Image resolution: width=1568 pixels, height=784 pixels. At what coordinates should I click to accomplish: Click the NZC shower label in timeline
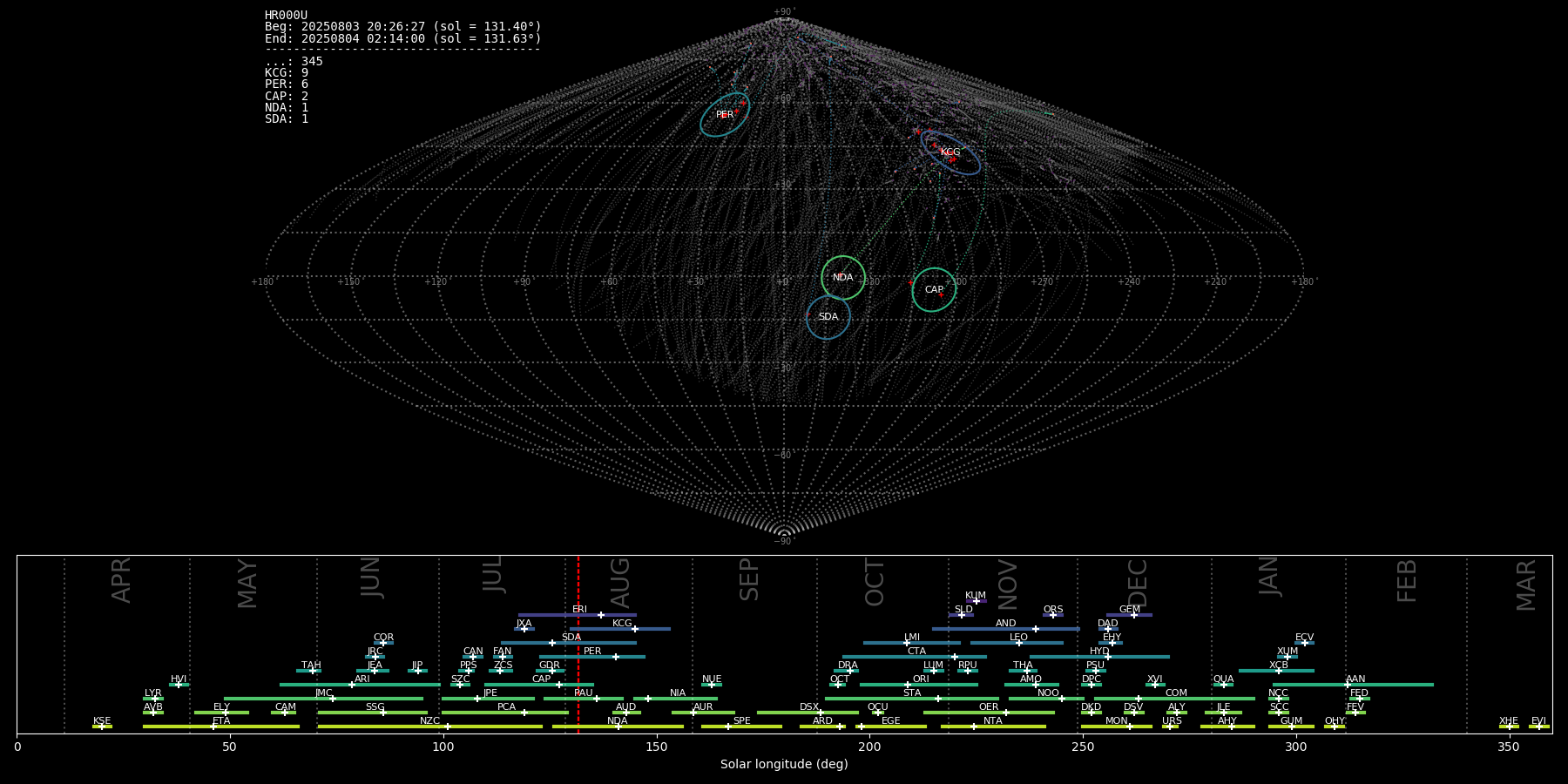(x=429, y=721)
